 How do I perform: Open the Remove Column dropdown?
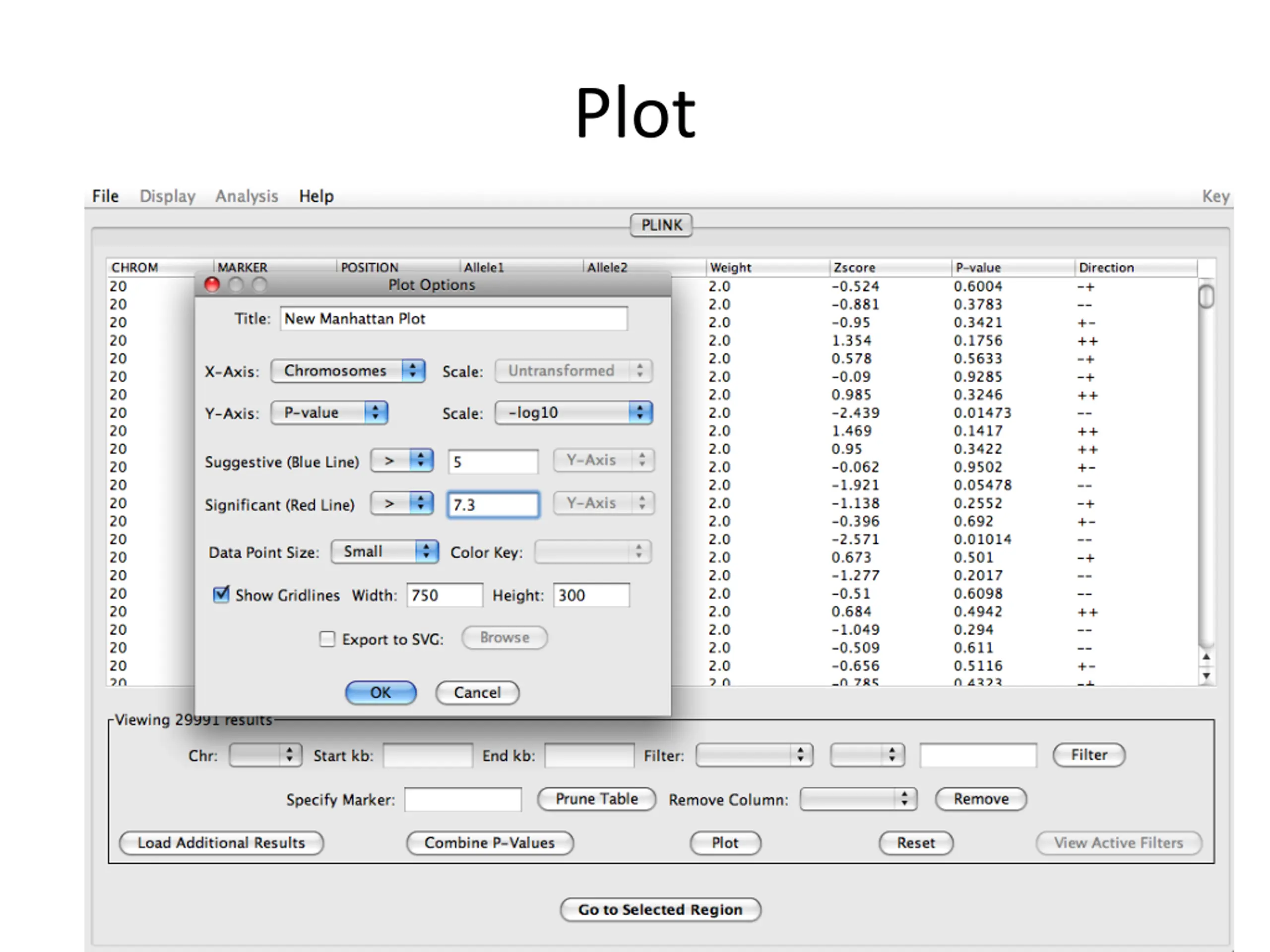pos(858,799)
